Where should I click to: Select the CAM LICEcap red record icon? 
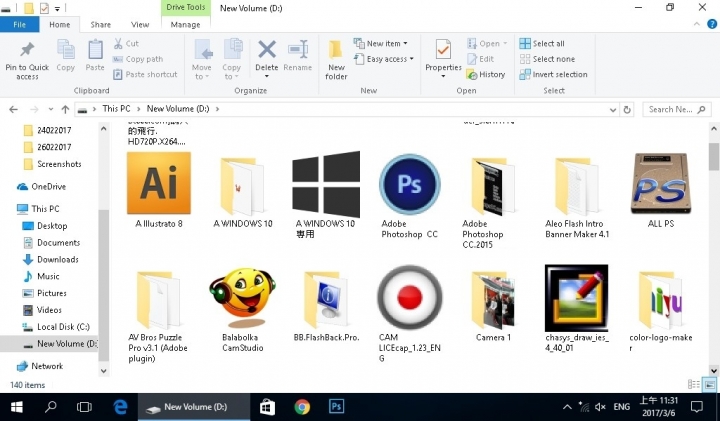pyautogui.click(x=410, y=298)
